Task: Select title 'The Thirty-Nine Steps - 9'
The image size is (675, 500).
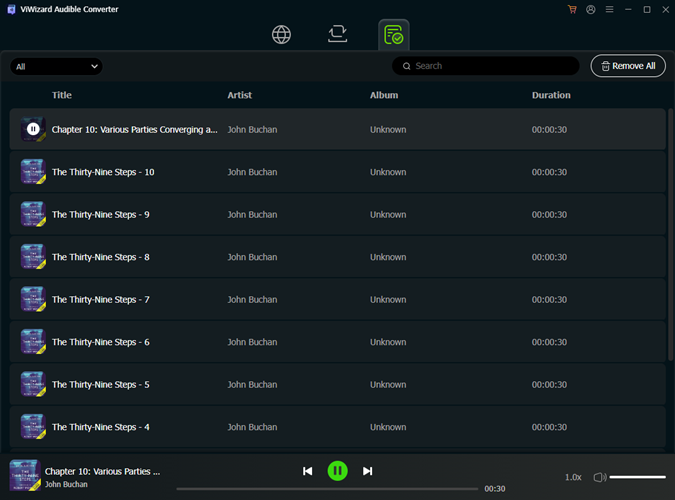Action: [x=101, y=214]
